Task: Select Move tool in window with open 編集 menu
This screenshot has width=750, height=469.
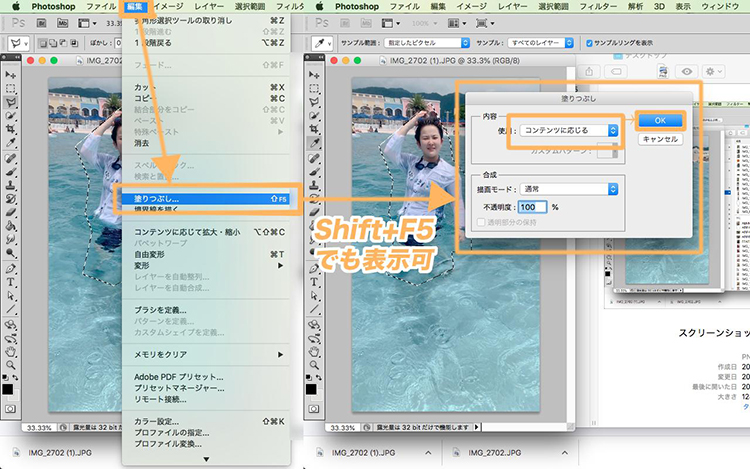Action: click(11, 75)
